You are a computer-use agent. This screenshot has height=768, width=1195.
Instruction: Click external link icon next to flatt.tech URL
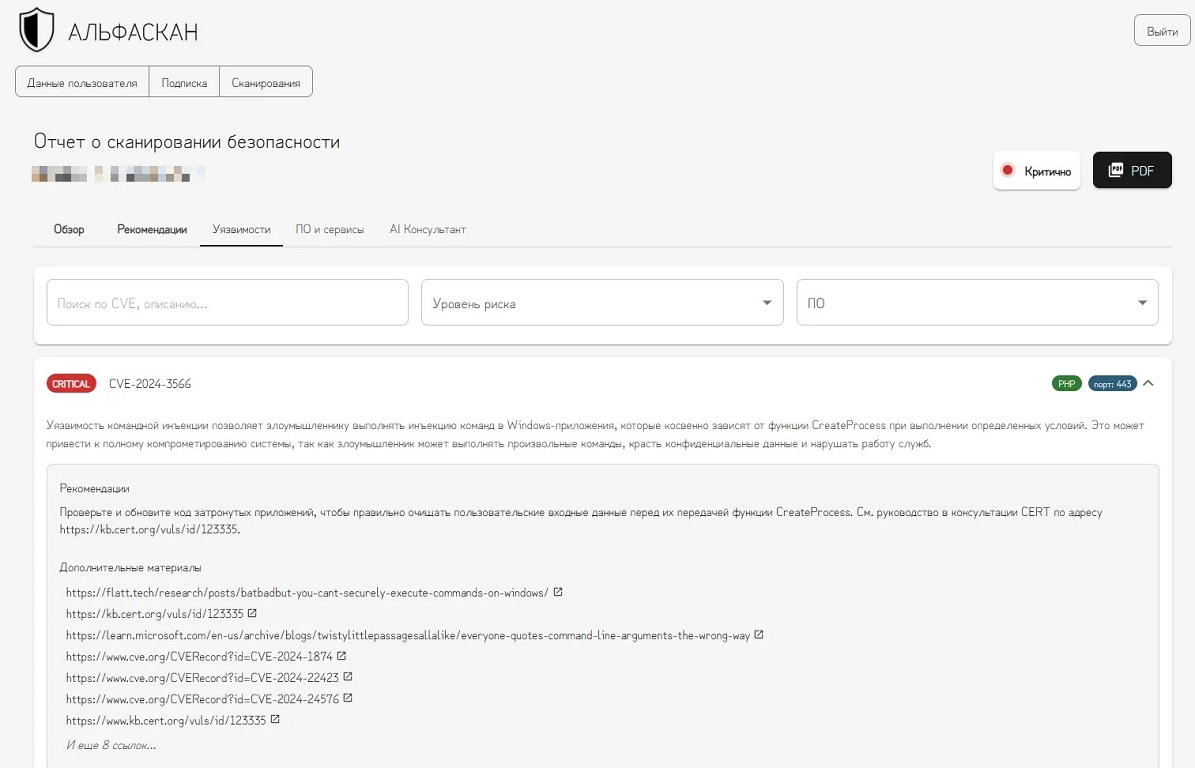tap(558, 592)
